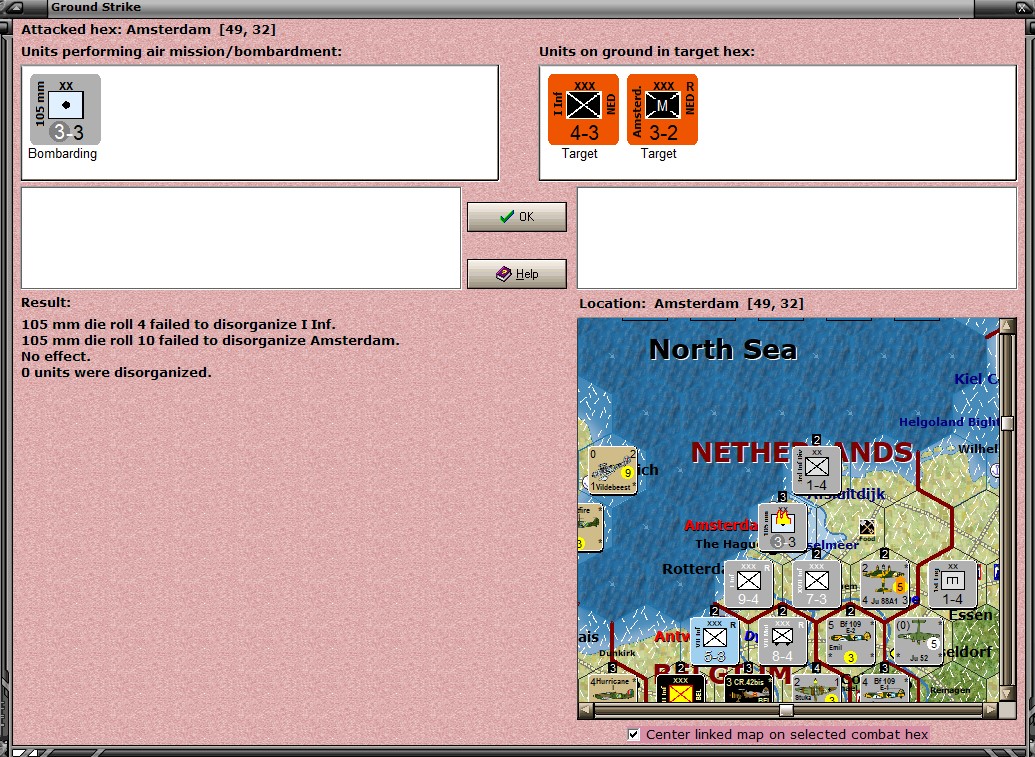The width and height of the screenshot is (1035, 757).
Task: Click the map horizontal scrollbar right arrow
Action: pos(990,710)
